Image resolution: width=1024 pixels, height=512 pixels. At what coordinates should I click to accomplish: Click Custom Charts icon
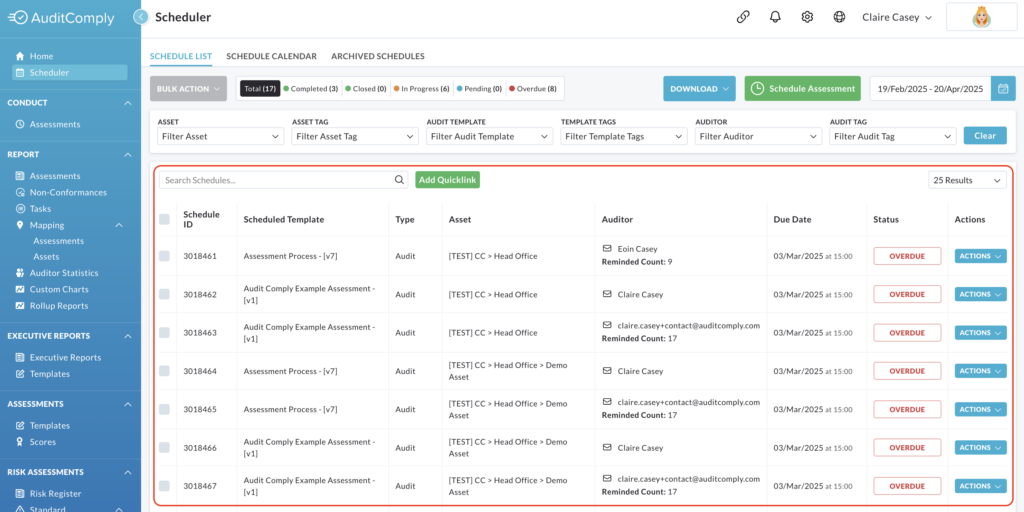pos(20,289)
